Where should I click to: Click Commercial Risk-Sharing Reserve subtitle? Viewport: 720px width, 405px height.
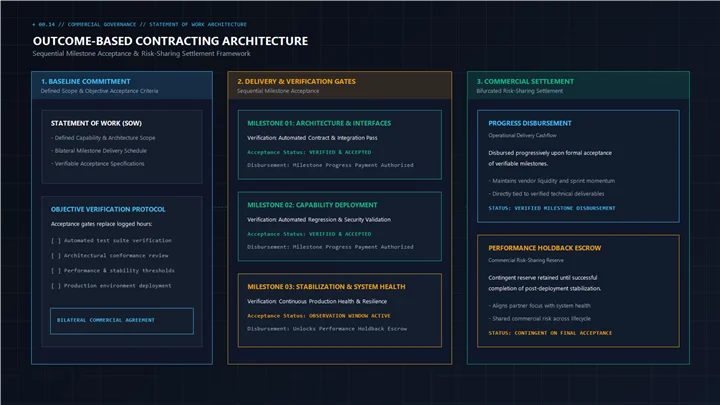pyautogui.click(x=526, y=260)
